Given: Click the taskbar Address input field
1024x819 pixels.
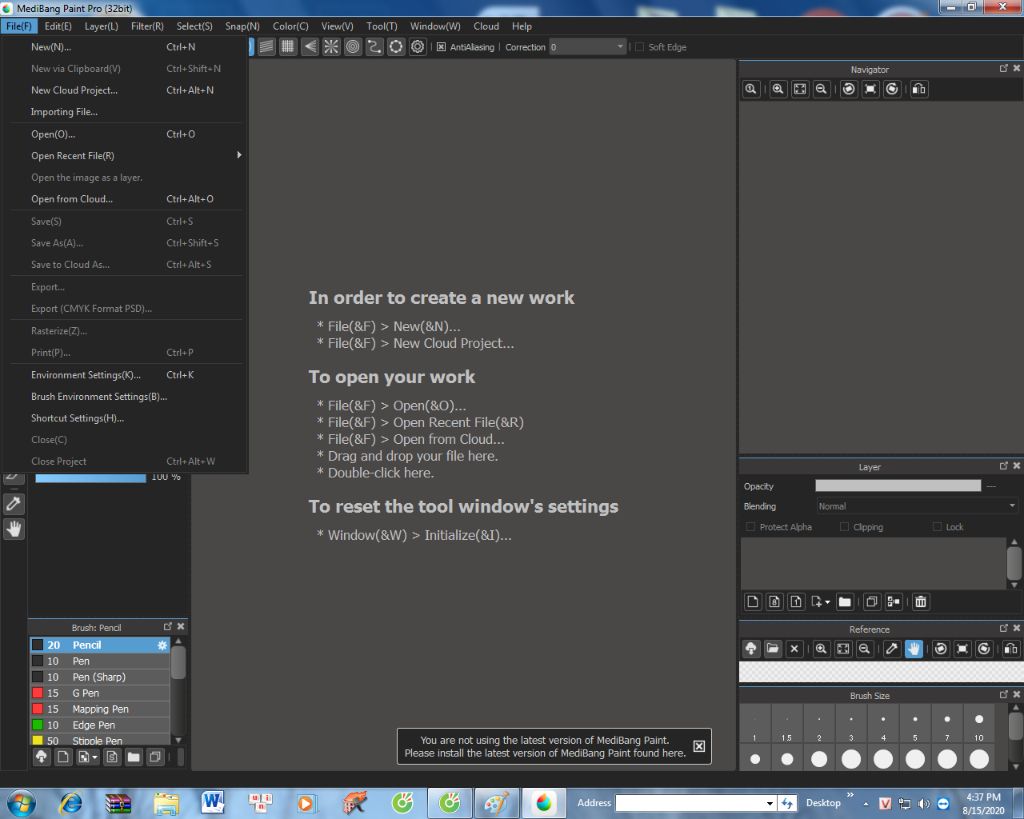Looking at the screenshot, I should pyautogui.click(x=690, y=803).
